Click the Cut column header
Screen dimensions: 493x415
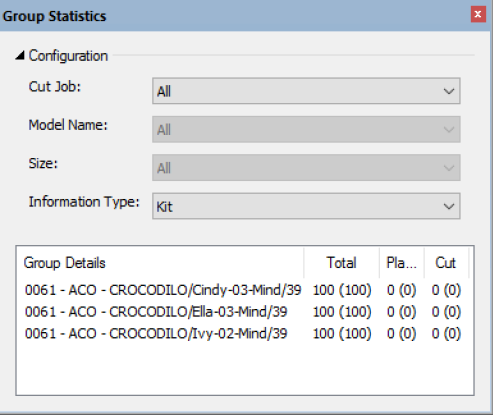pyautogui.click(x=447, y=263)
